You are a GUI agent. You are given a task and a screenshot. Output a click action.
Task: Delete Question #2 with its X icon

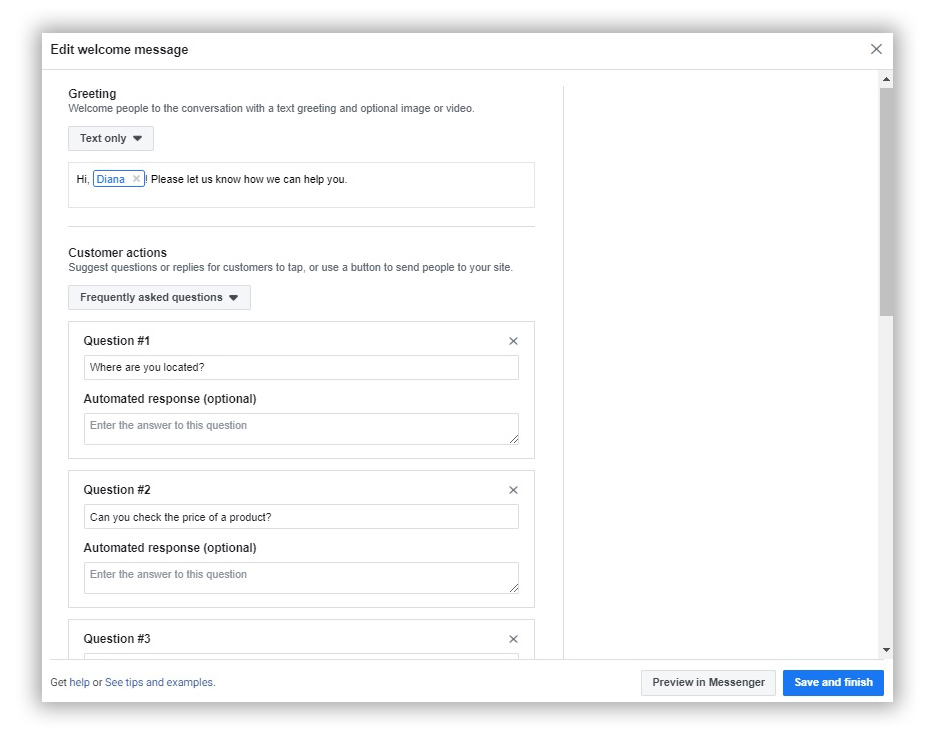coord(513,490)
